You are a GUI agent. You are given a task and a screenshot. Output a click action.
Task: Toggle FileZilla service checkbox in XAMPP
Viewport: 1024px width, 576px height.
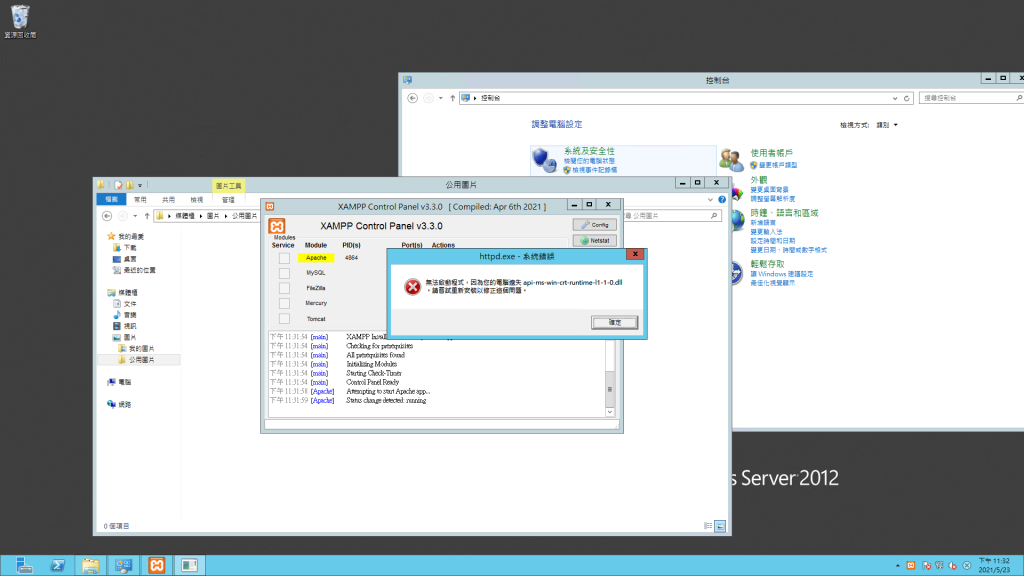pyautogui.click(x=284, y=288)
